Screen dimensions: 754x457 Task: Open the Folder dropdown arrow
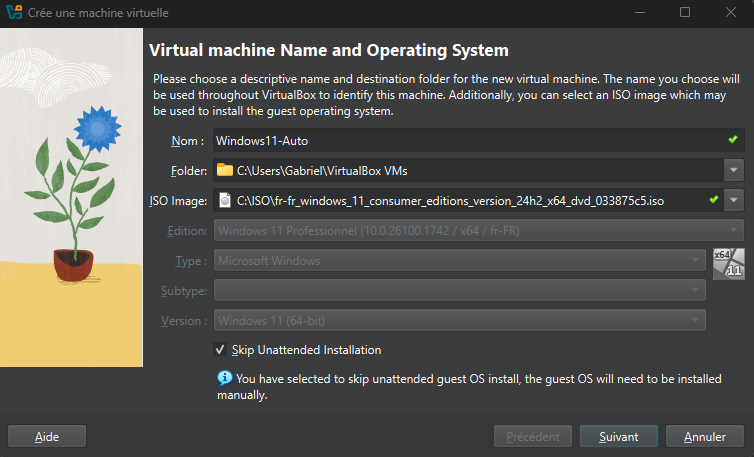click(734, 170)
